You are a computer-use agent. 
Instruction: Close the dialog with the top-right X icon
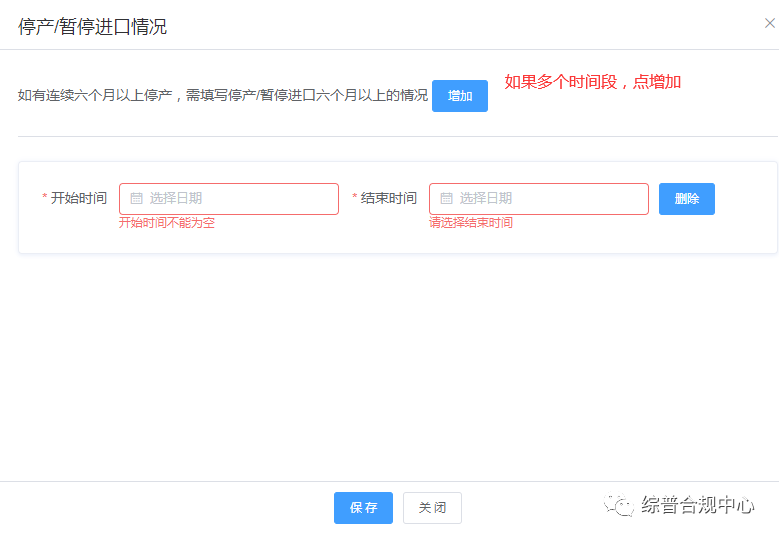(769, 24)
